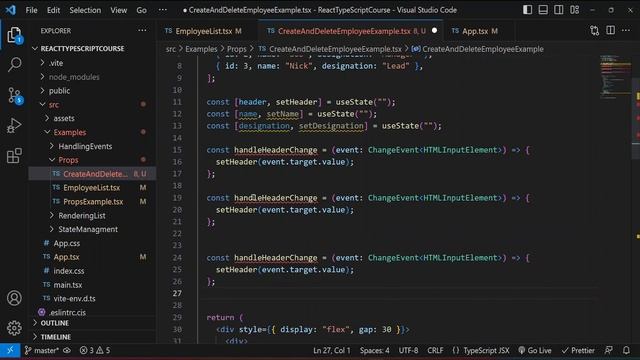Image resolution: width=640 pixels, height=360 pixels.
Task: Toggle the bottom panel layout icon
Action: click(x=543, y=10)
